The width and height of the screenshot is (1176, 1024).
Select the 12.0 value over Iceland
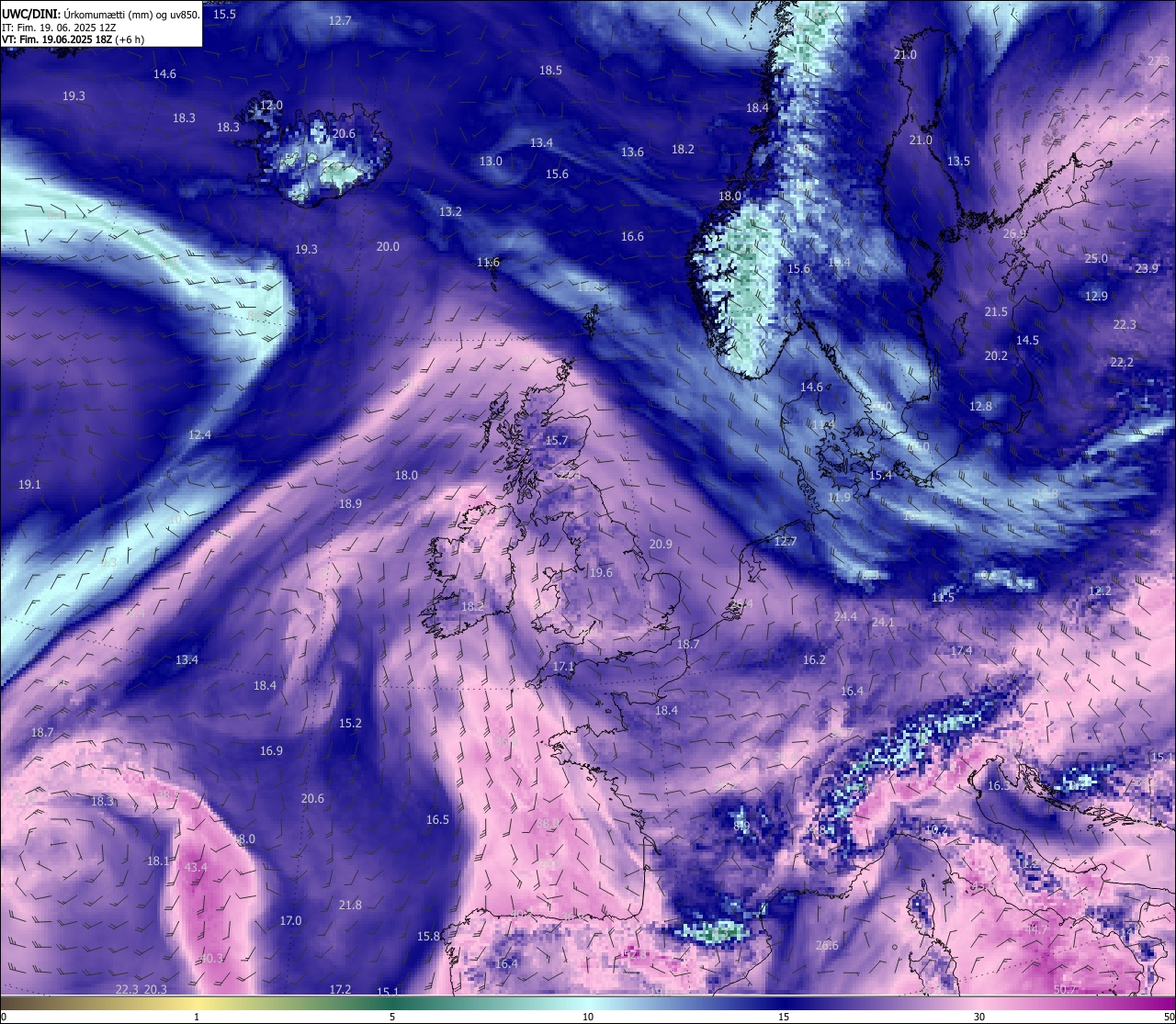tap(271, 106)
